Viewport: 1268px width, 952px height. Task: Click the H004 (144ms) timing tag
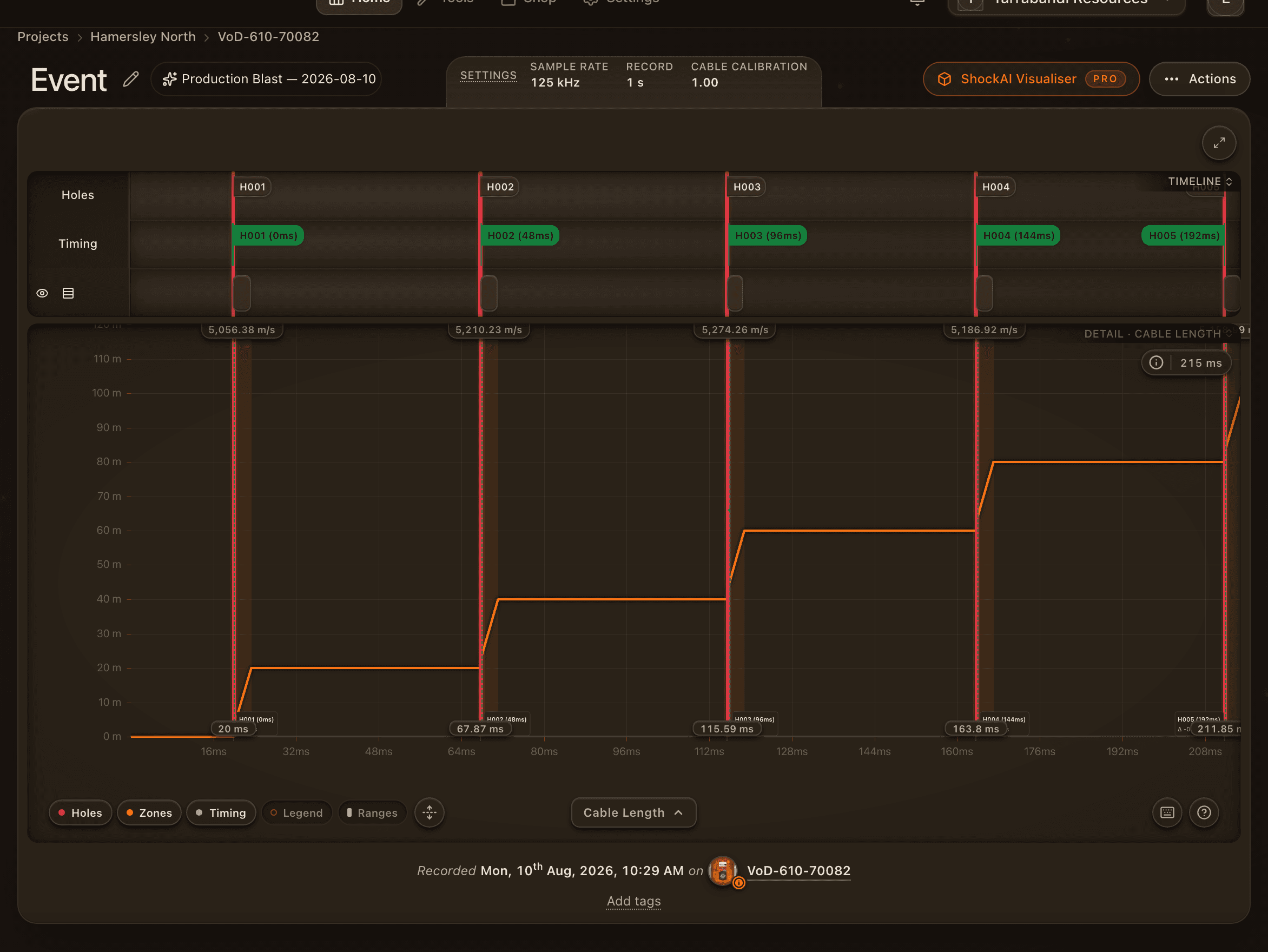click(x=1018, y=235)
